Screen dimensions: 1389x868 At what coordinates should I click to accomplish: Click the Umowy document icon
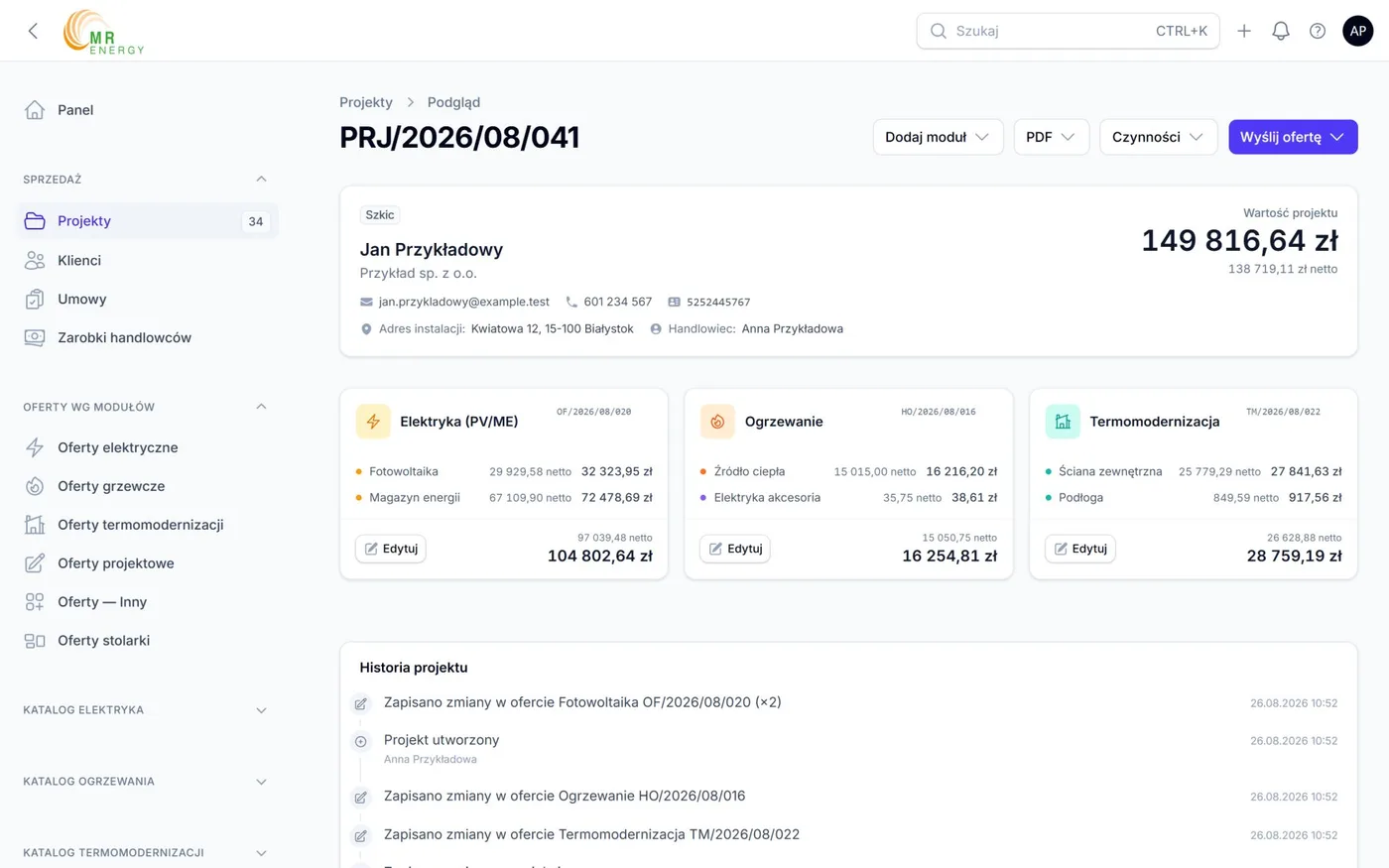pyautogui.click(x=35, y=299)
